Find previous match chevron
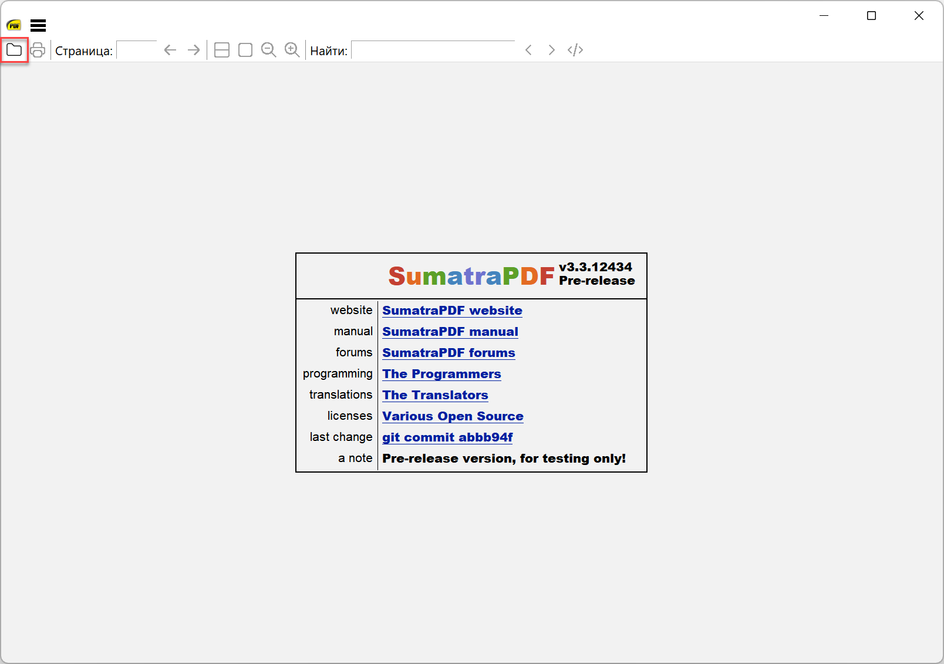This screenshot has width=944, height=664. coord(528,50)
